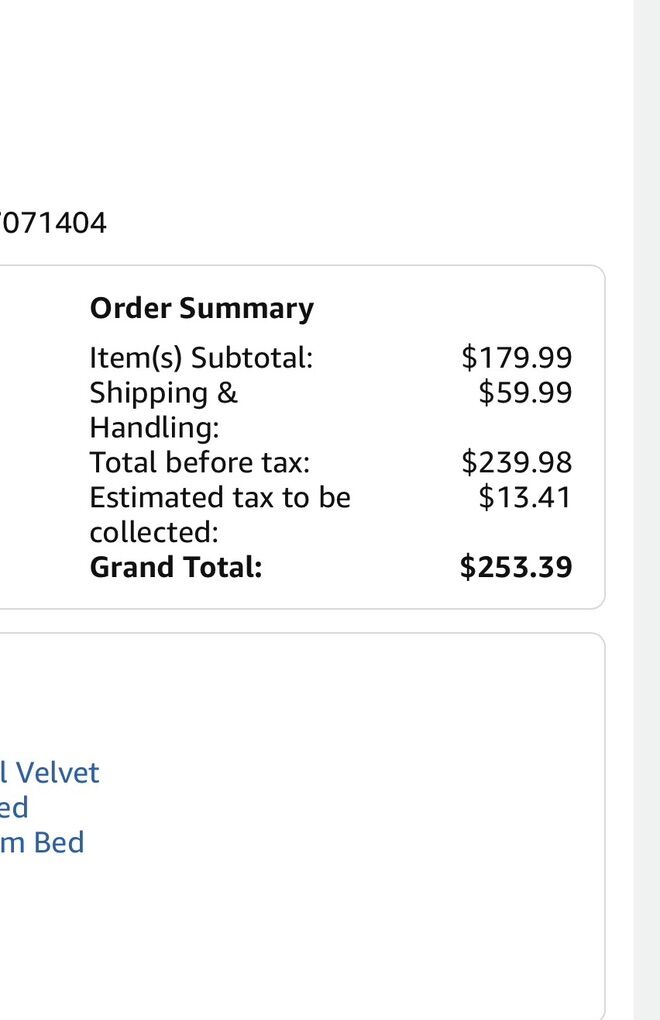The image size is (660, 1020).
Task: Open the product link line containing "Velvet"
Action: [x=50, y=773]
